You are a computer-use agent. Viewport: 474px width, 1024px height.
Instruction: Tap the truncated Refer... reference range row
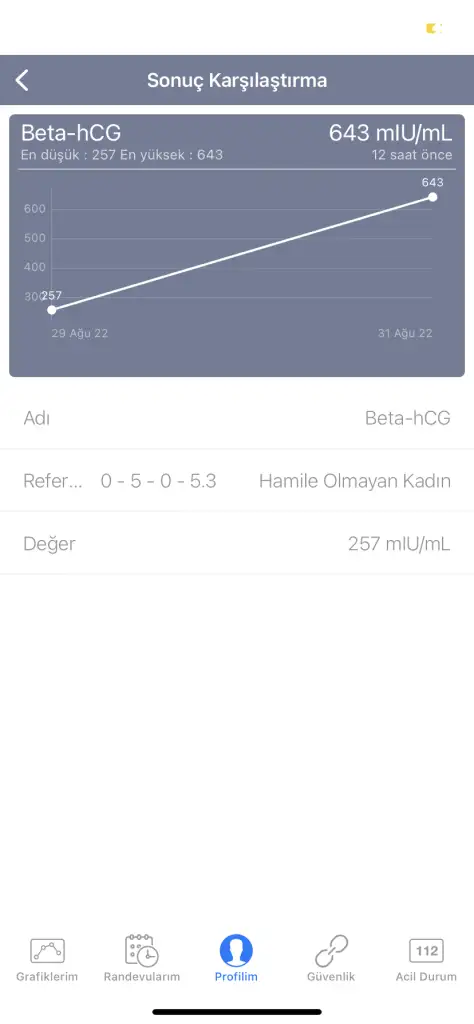tap(237, 481)
